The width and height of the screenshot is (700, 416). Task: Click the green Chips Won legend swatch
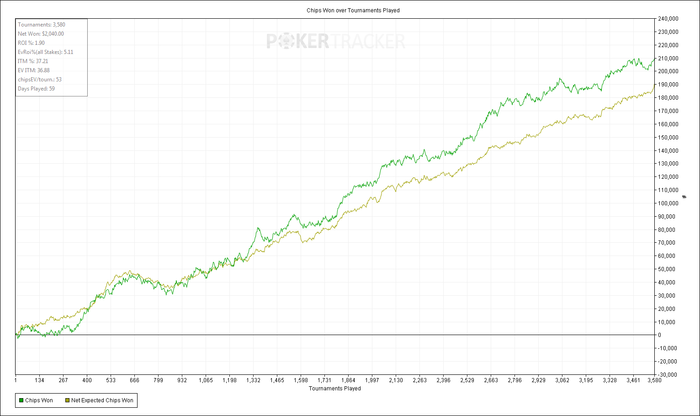point(21,400)
